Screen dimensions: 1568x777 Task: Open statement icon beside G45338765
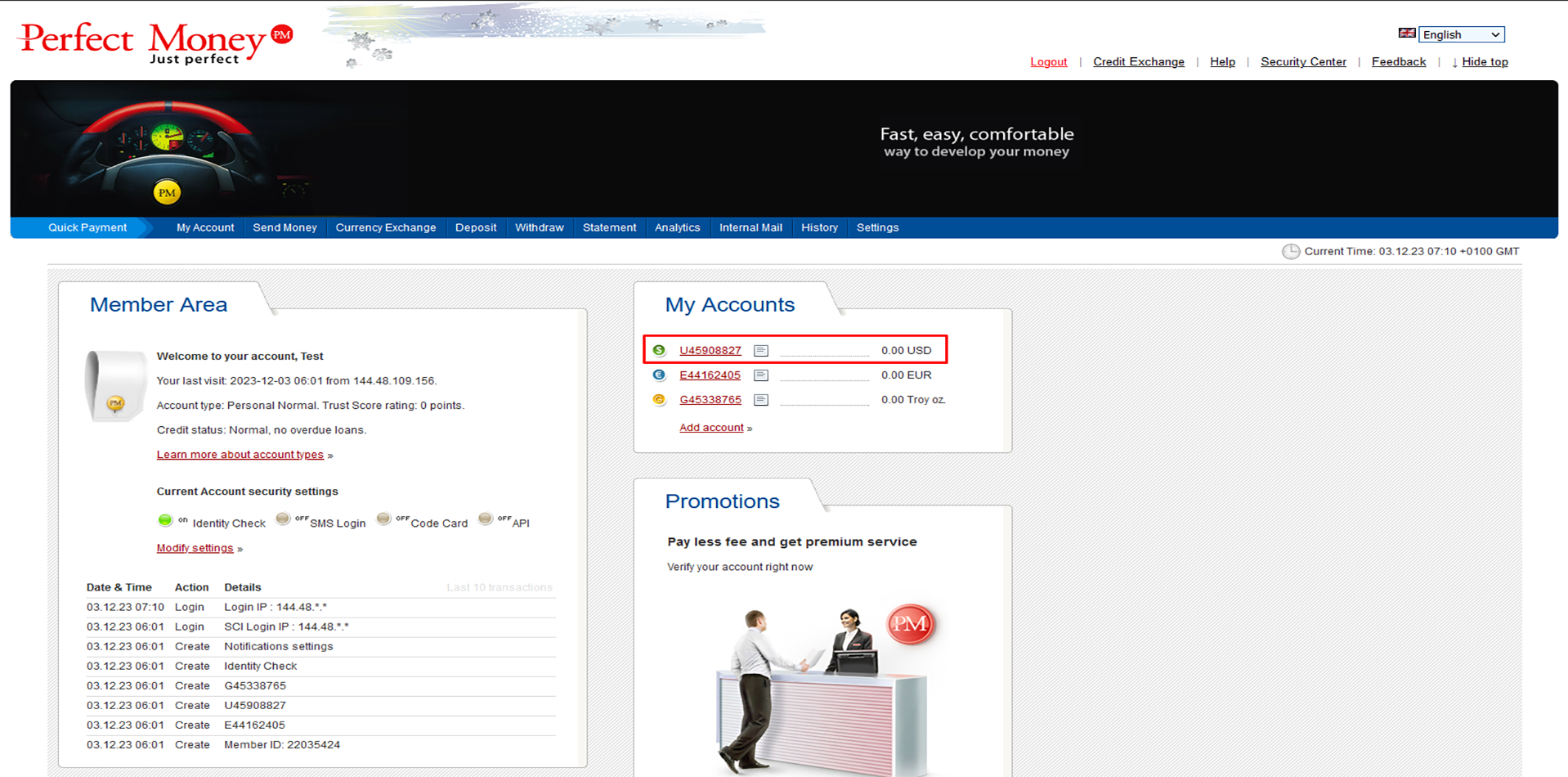click(761, 399)
